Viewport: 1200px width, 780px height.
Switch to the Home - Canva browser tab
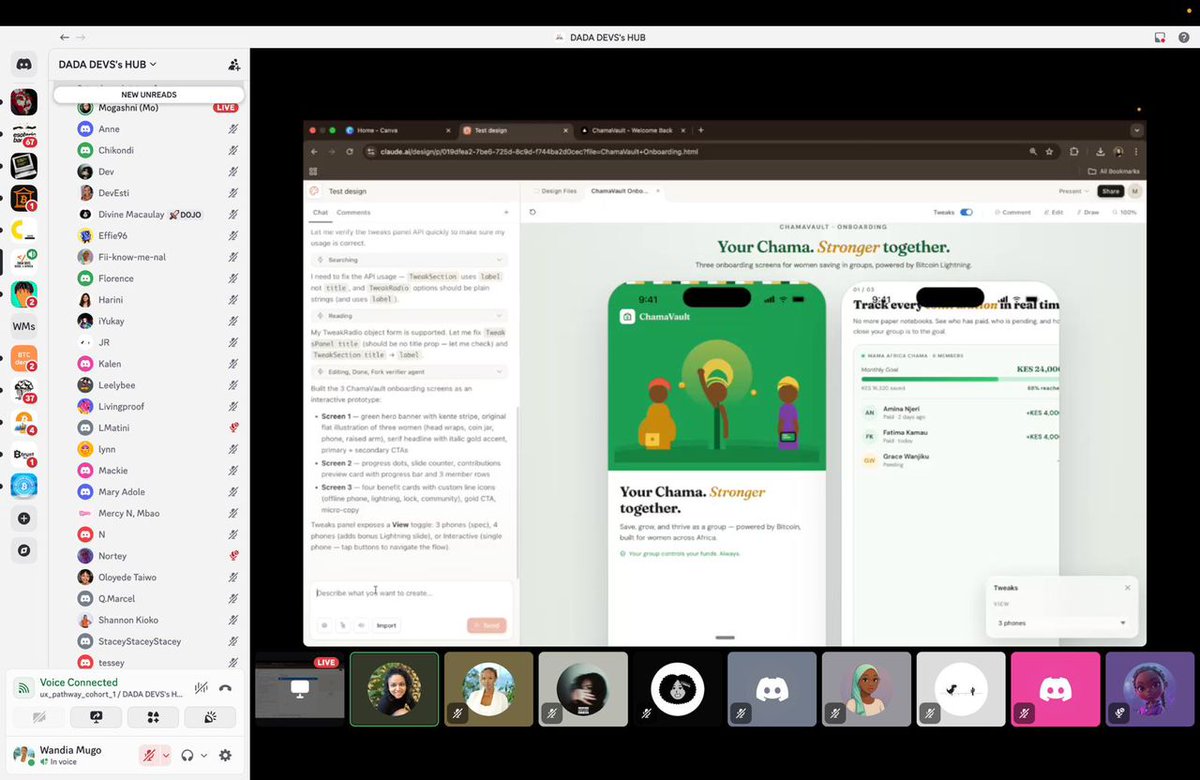[396, 130]
